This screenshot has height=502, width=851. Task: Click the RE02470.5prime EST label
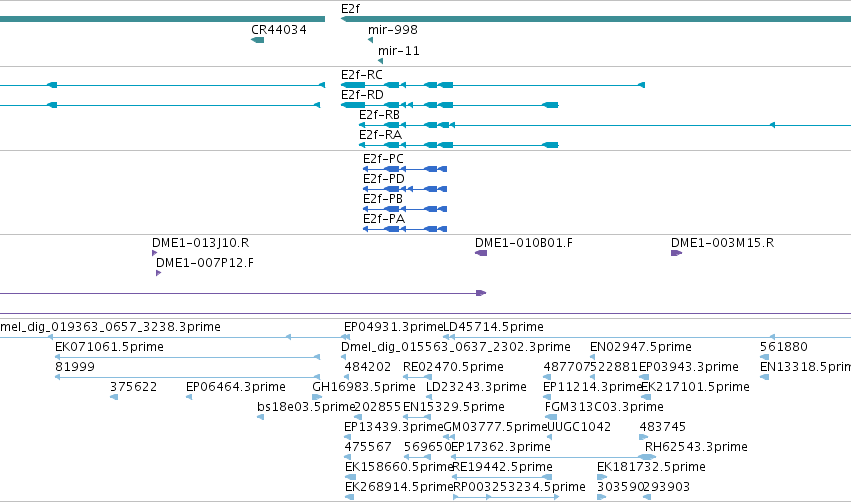click(453, 367)
